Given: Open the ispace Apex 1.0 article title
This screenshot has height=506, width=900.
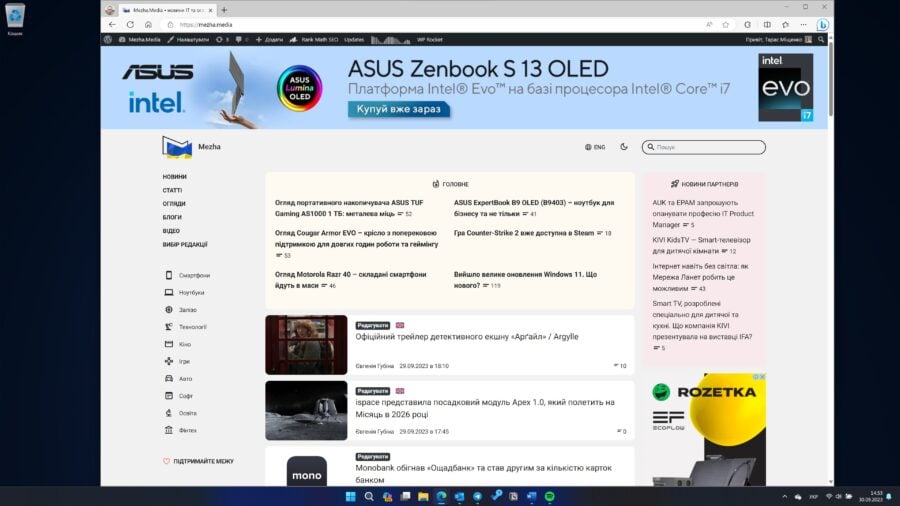Looking at the screenshot, I should [485, 408].
